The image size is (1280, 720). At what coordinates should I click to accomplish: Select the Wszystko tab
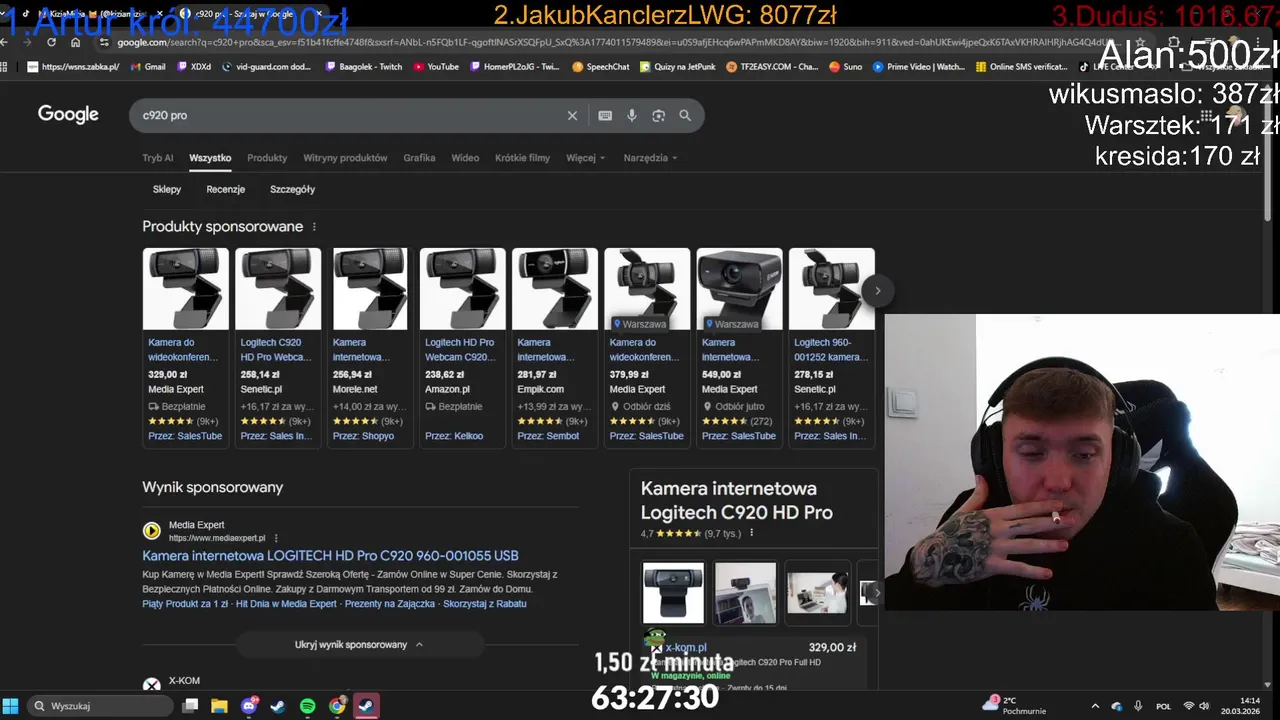pos(210,158)
